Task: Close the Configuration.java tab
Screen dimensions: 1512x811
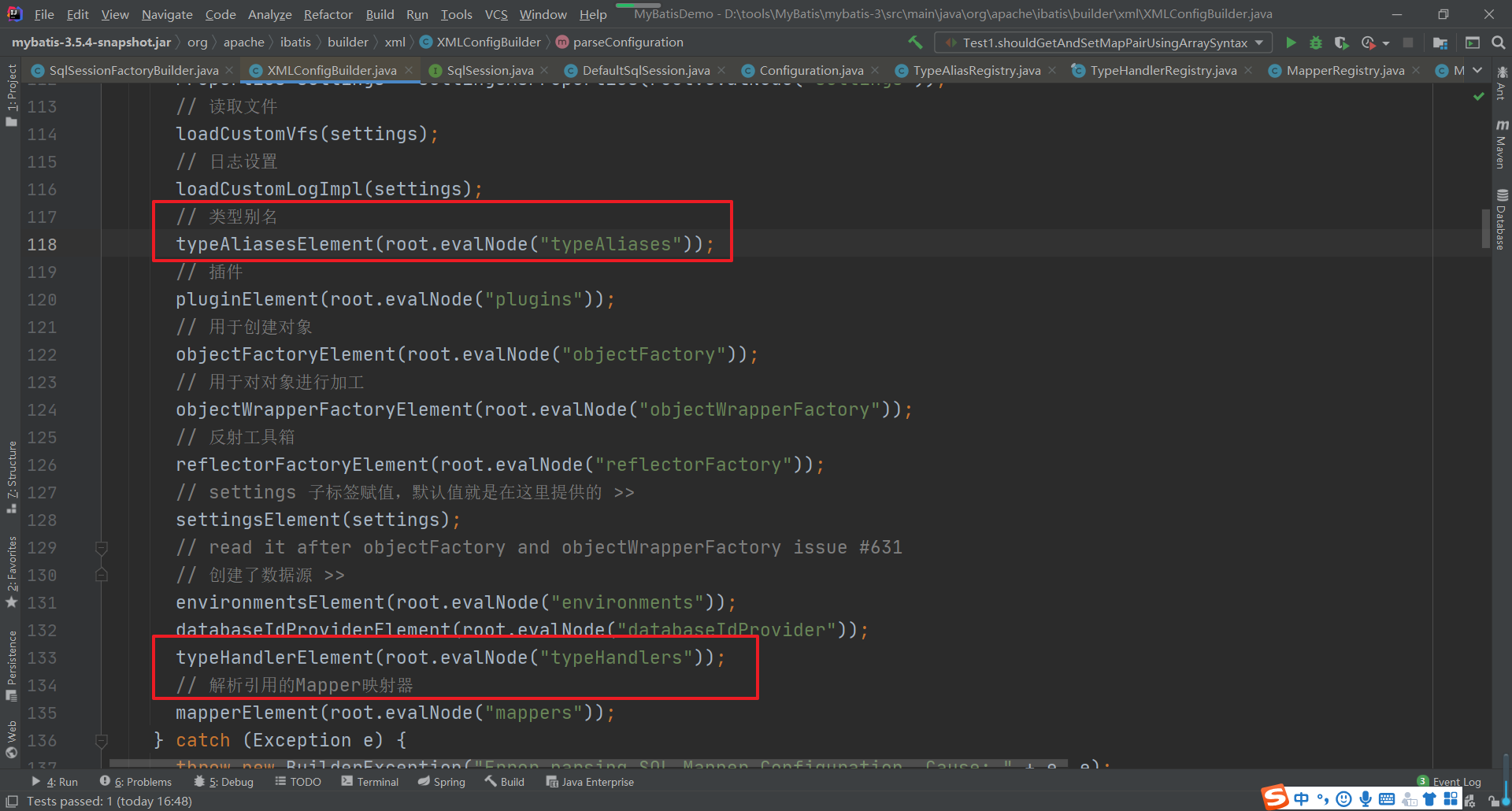Action: 875,71
